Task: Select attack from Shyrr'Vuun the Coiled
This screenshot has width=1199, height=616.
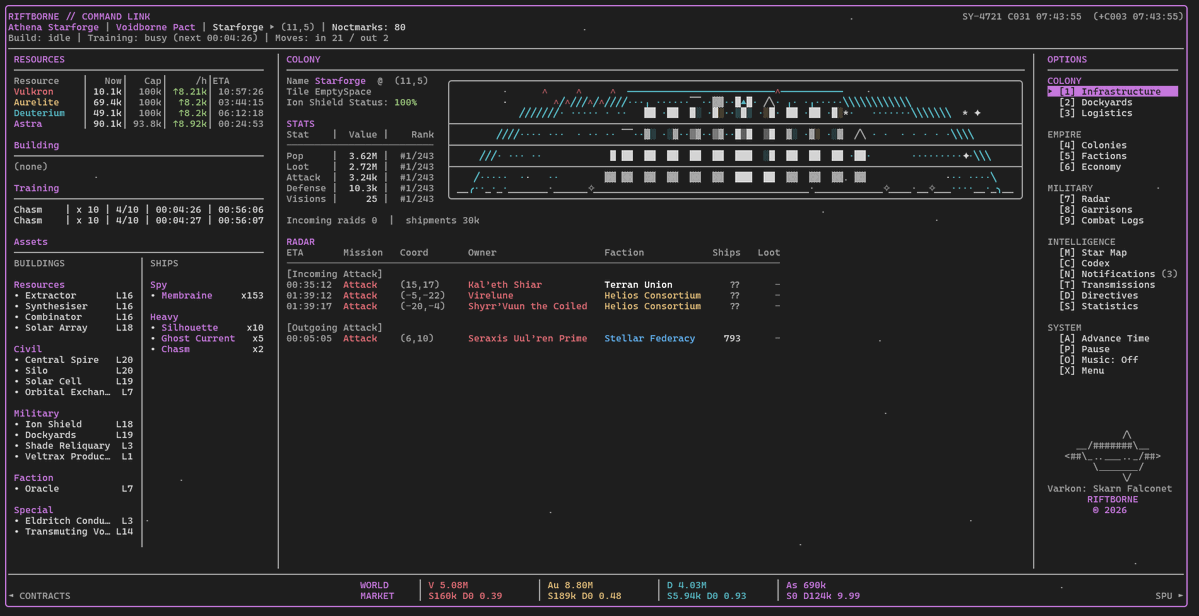Action: pyautogui.click(x=533, y=306)
